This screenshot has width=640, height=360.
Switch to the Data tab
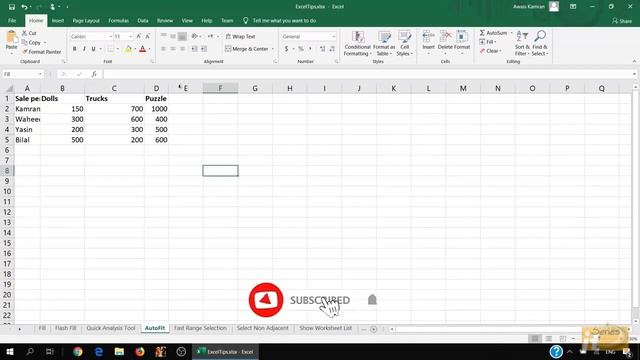[x=143, y=20]
